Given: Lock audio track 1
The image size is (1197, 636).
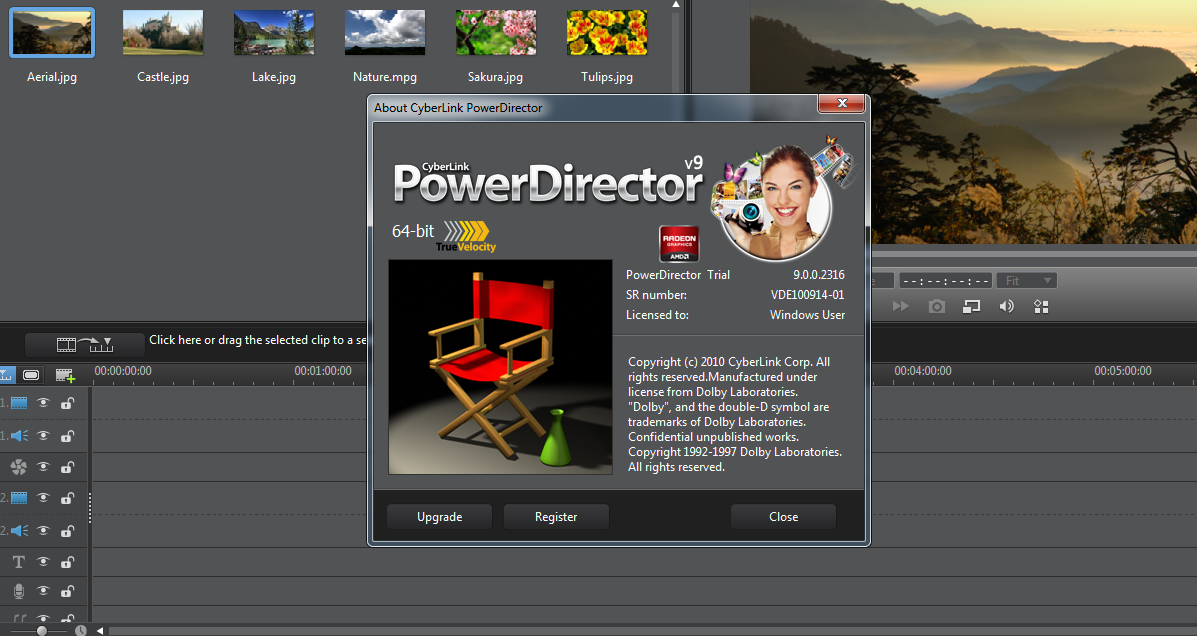Looking at the screenshot, I should point(67,436).
